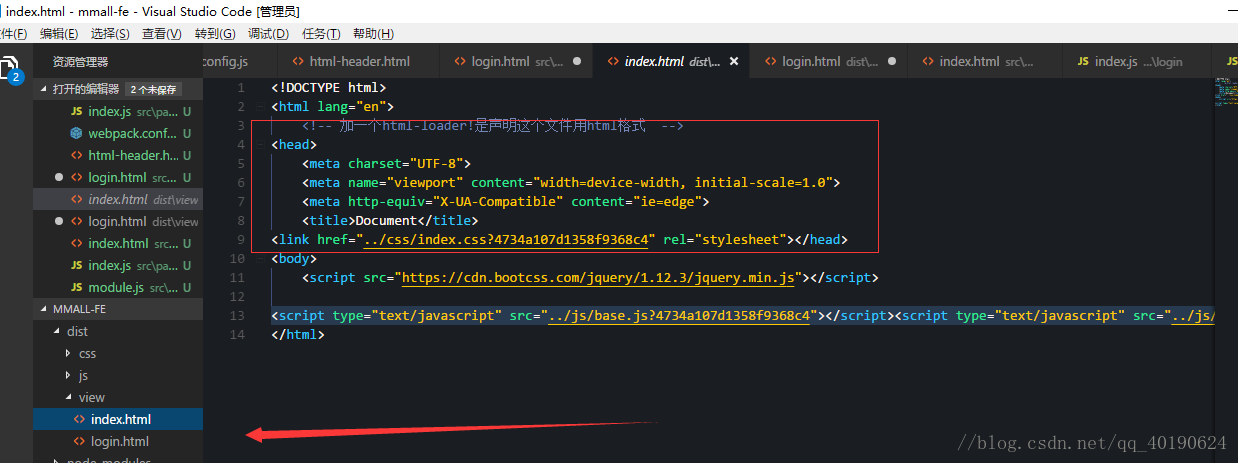This screenshot has height=463, width=1238.
Task: Open the 任务(T) menu
Action: [x=321, y=34]
